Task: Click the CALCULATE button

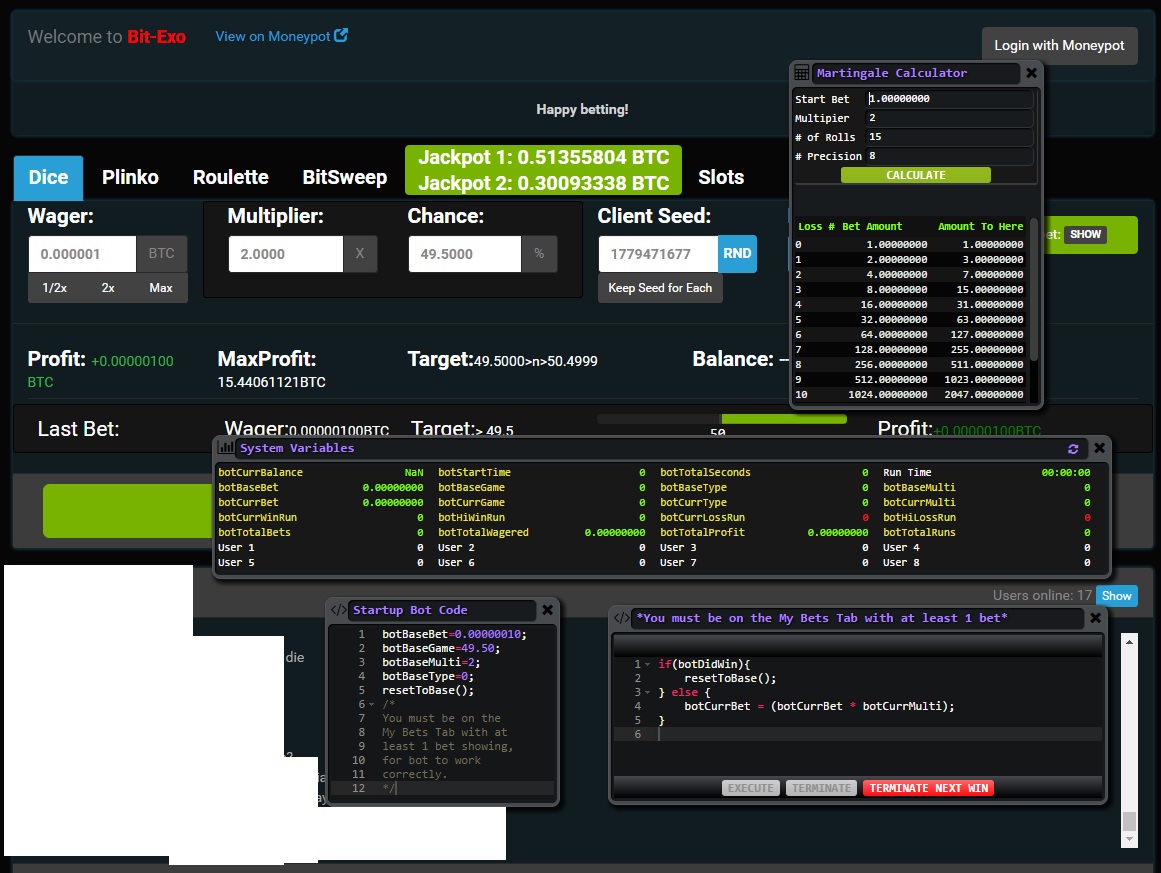Action: coord(915,175)
